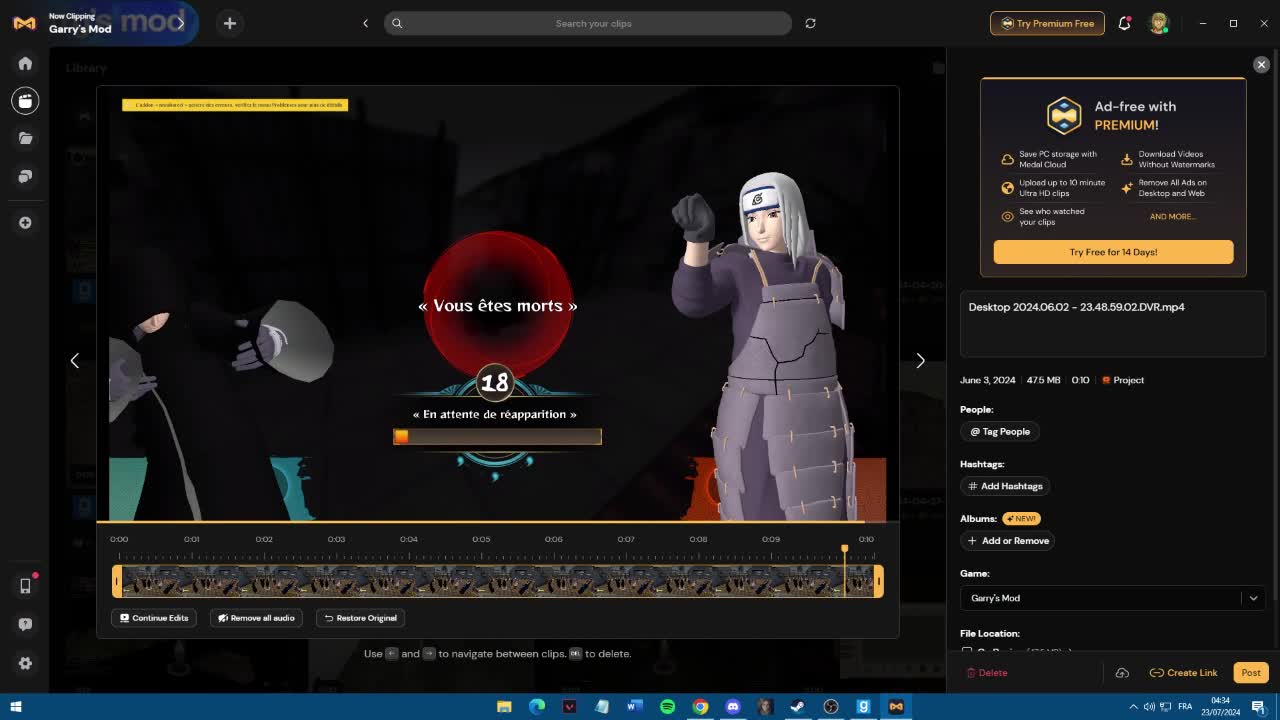Show the next clip
1280x720 pixels.
coord(920,360)
